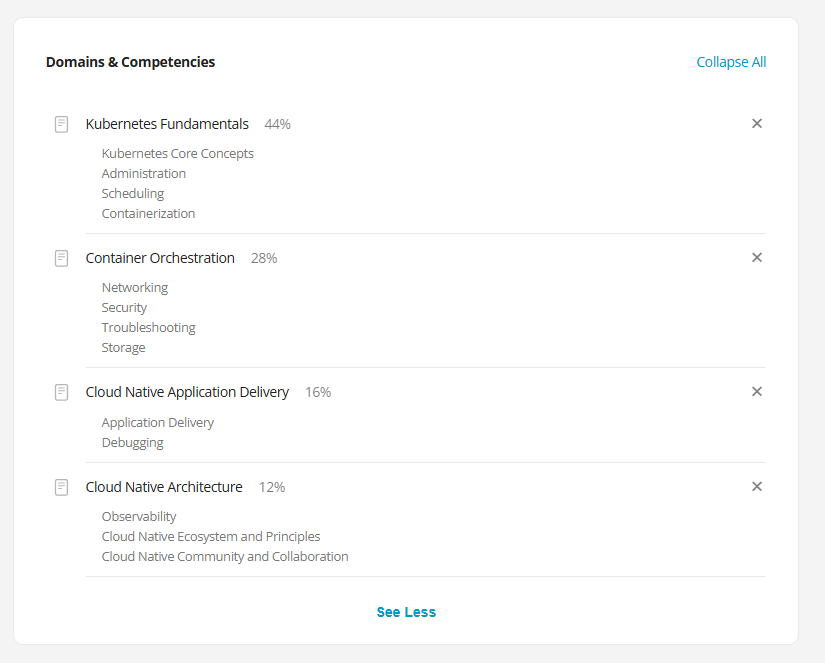This screenshot has width=825, height=663.
Task: Toggle the Cloud Native Architecture heading
Action: pyautogui.click(x=164, y=487)
